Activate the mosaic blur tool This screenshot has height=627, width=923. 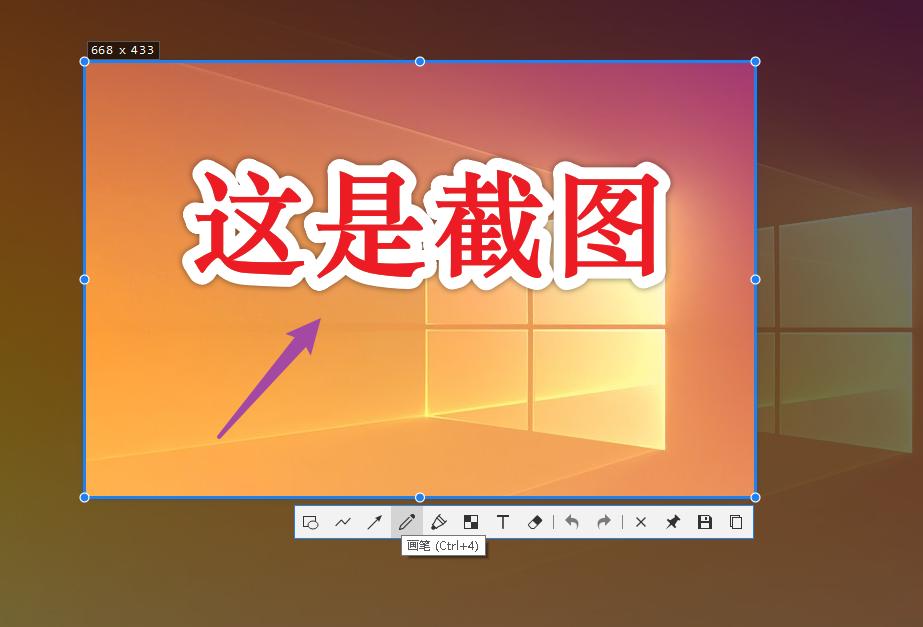(x=471, y=521)
